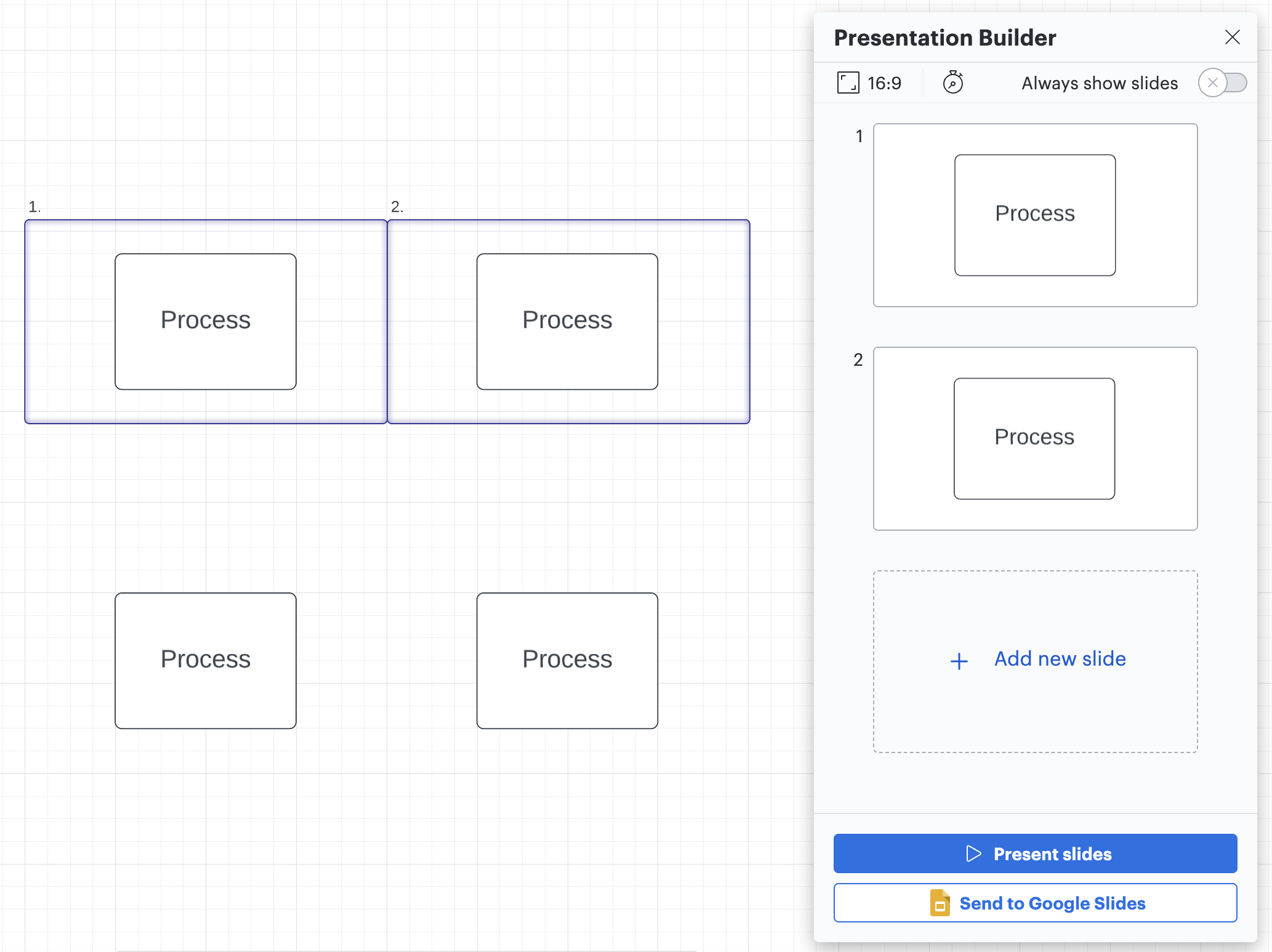Click the Google Slides icon
Image resolution: width=1272 pixels, height=952 pixels.
pyautogui.click(x=939, y=903)
